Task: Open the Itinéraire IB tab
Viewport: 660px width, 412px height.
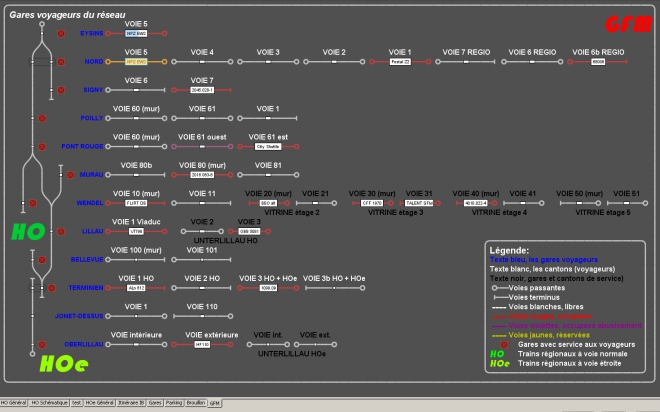Action: (131, 403)
